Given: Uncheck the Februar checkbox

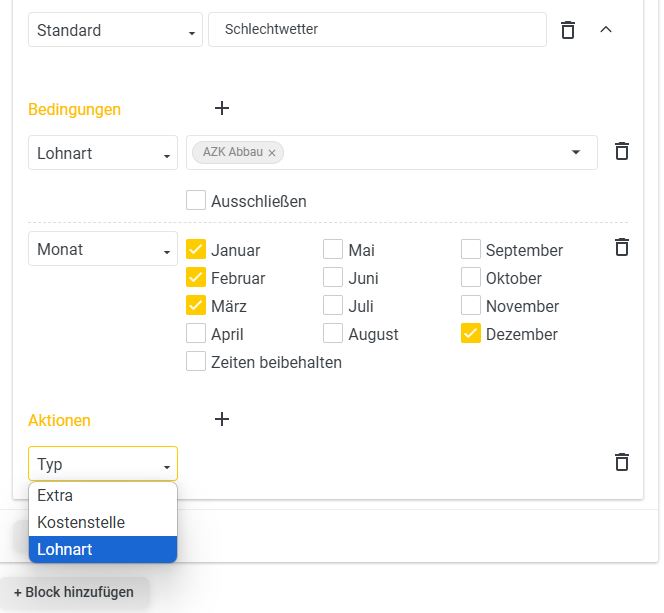Looking at the screenshot, I should [196, 277].
